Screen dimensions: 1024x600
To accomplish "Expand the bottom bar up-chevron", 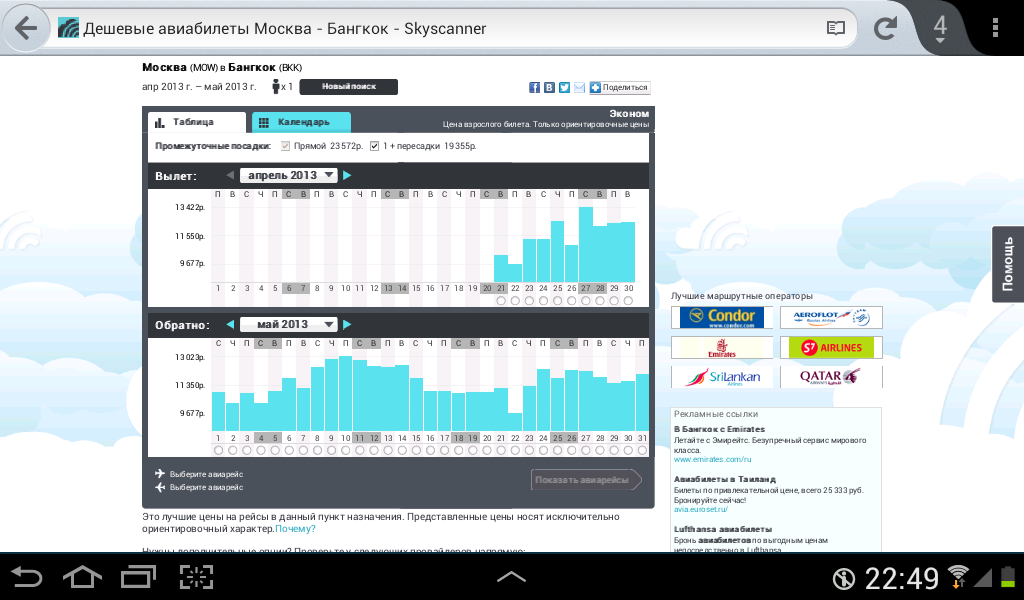I will [x=511, y=577].
